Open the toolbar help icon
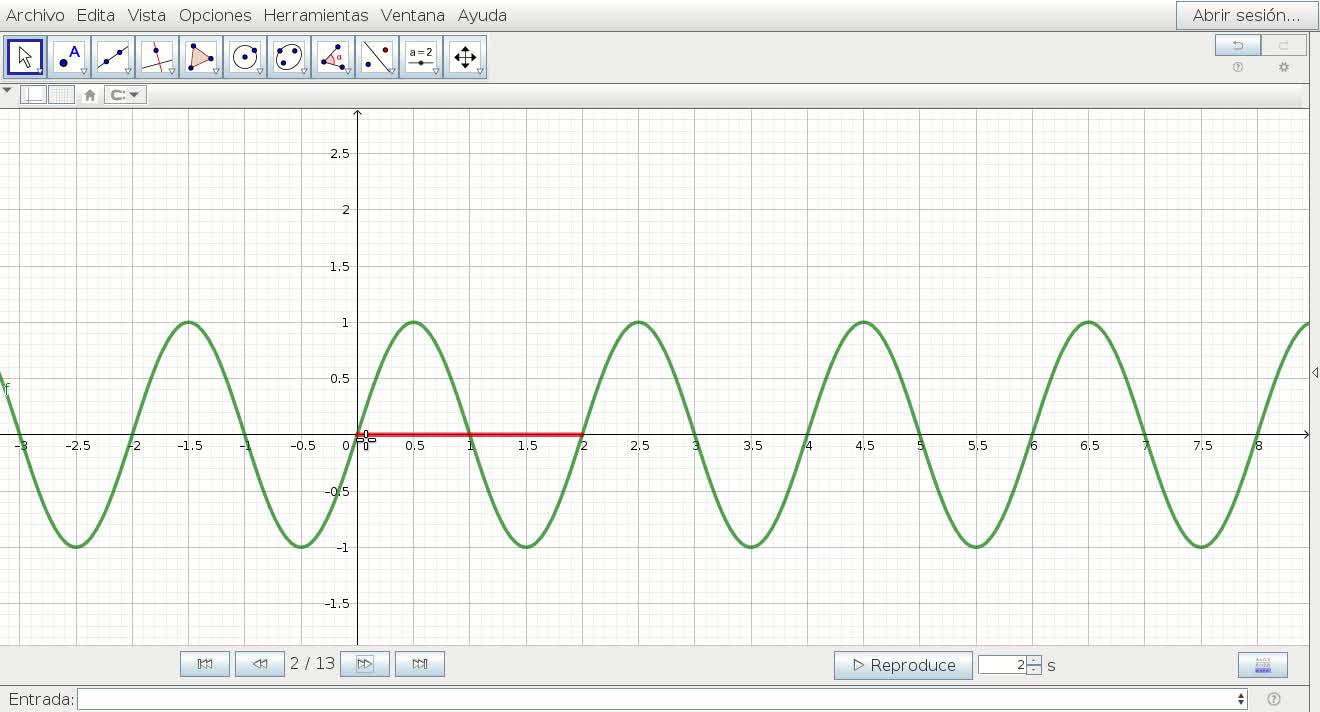This screenshot has height=712, width=1320. click(x=1238, y=67)
